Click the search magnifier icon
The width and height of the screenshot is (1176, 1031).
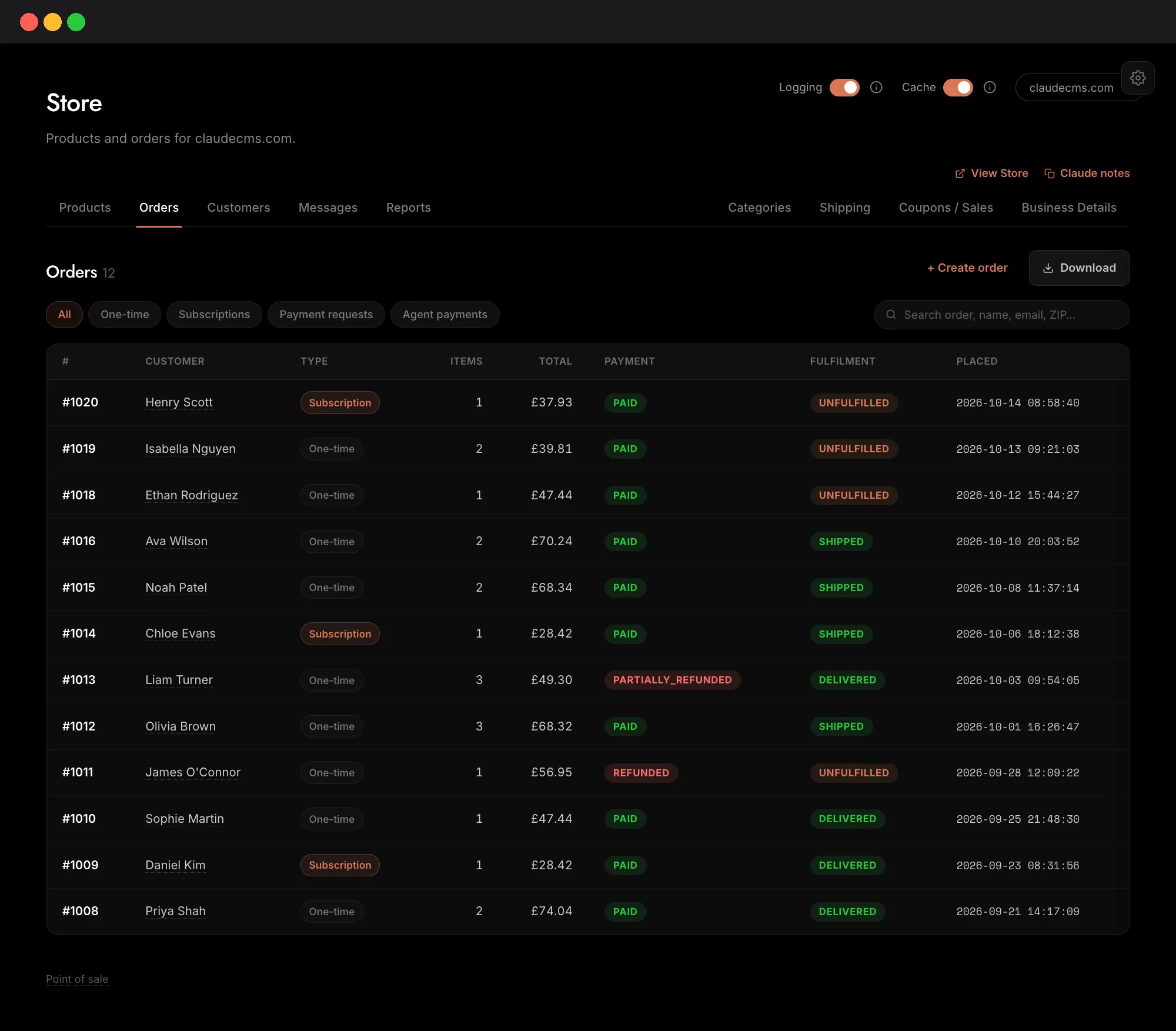pyautogui.click(x=891, y=315)
